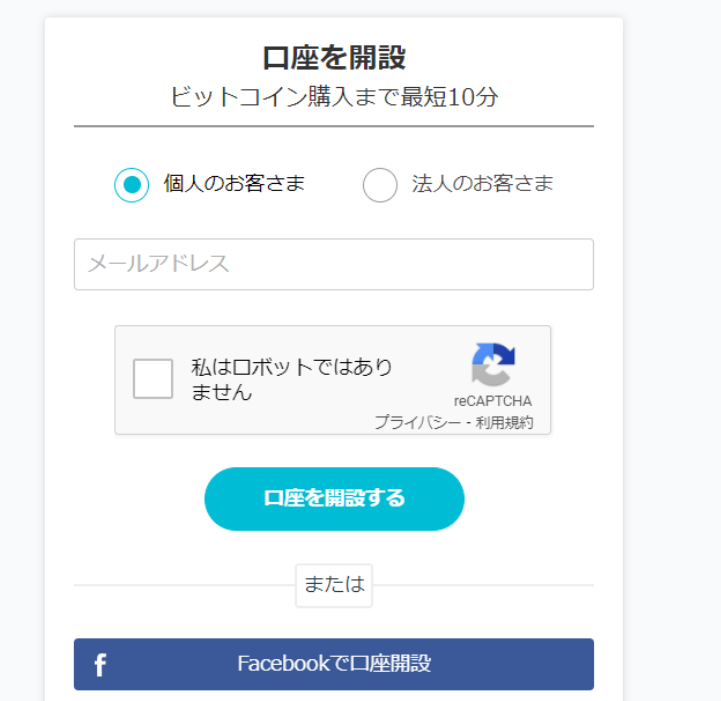Click the Facebook f icon
This screenshot has width=721, height=701.
(100, 665)
